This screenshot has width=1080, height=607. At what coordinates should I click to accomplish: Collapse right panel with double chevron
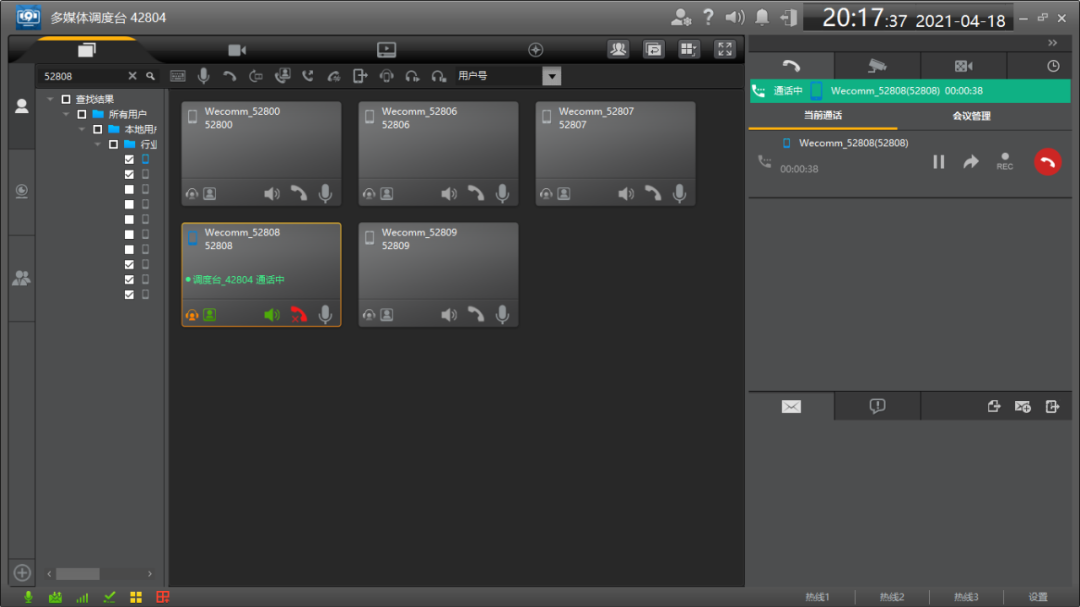point(1052,43)
